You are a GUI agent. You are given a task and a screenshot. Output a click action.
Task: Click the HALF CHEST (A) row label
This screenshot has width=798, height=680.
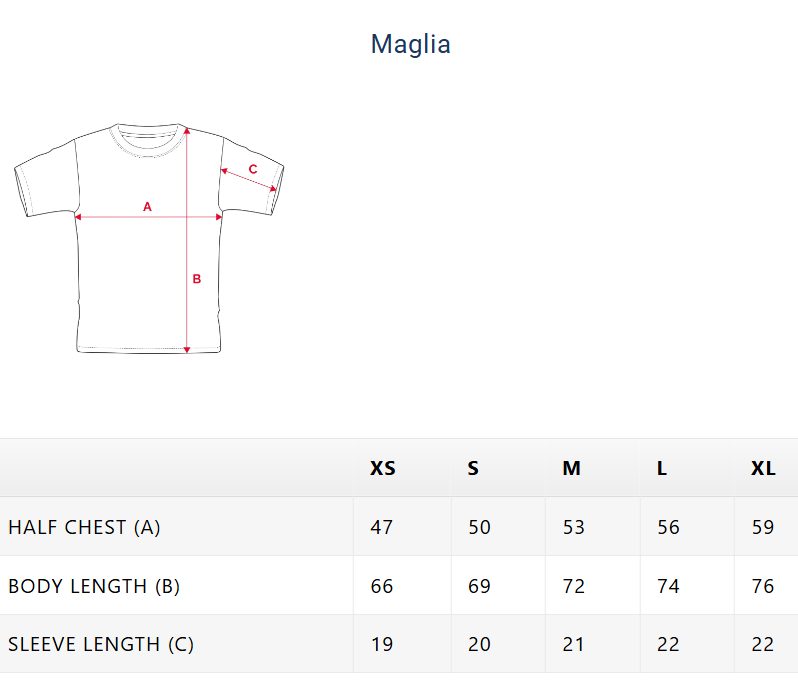(x=84, y=527)
